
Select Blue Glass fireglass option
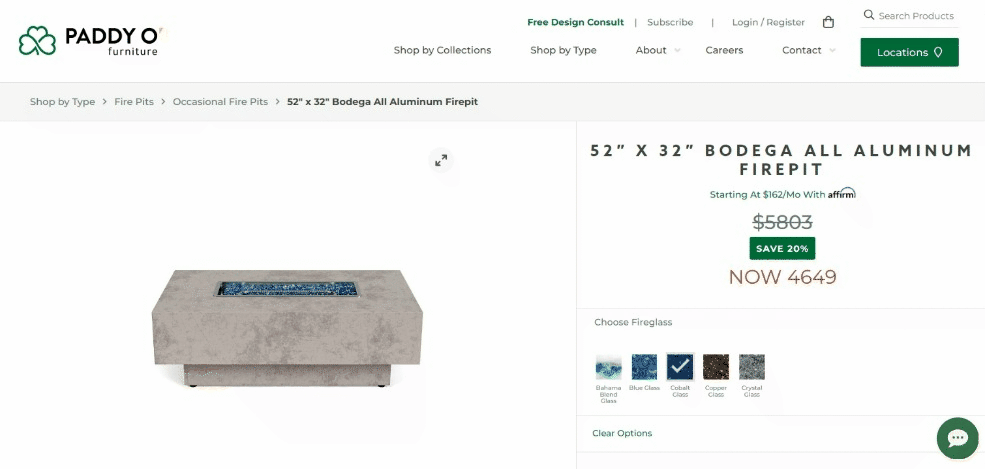pyautogui.click(x=644, y=367)
